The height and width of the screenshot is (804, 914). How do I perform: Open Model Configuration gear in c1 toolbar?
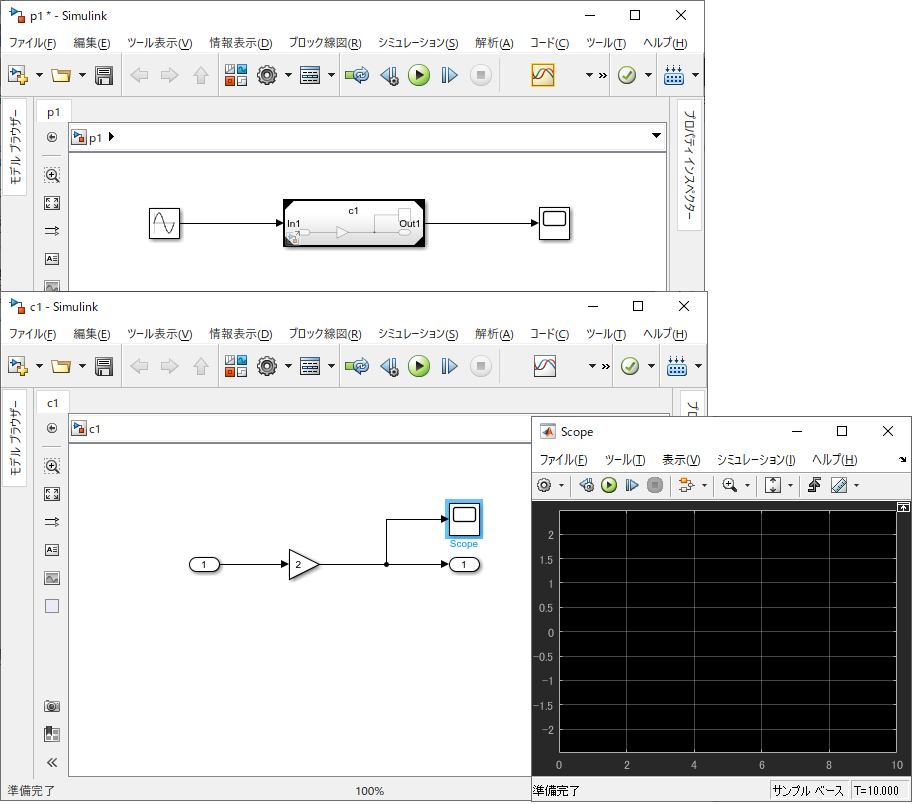pyautogui.click(x=267, y=366)
